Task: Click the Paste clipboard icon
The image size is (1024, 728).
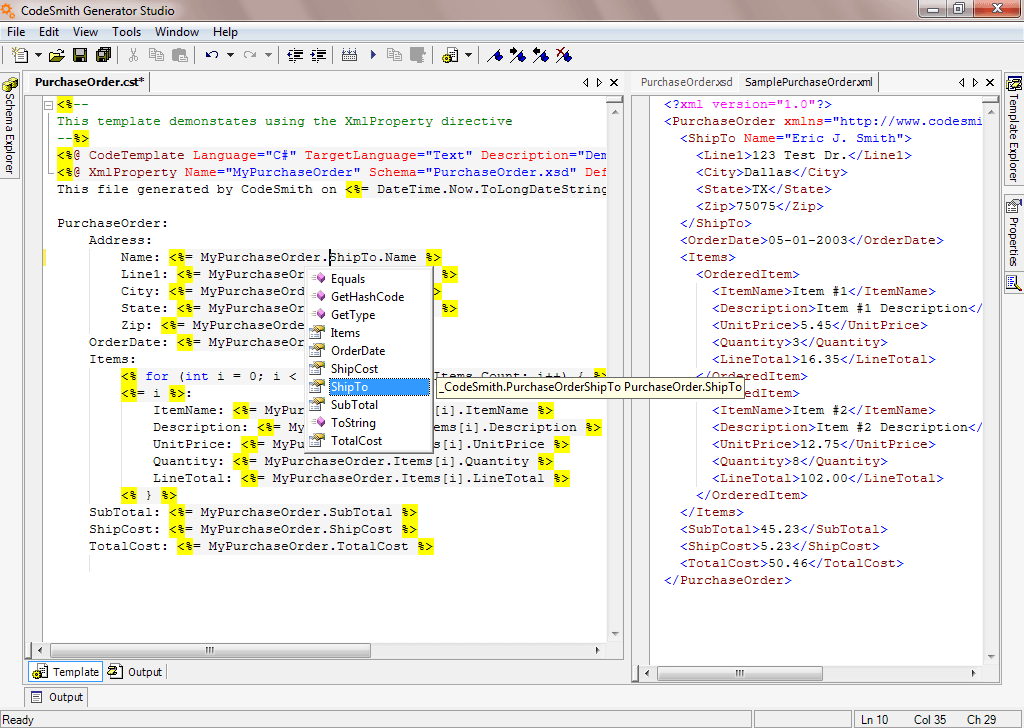Action: (180, 55)
